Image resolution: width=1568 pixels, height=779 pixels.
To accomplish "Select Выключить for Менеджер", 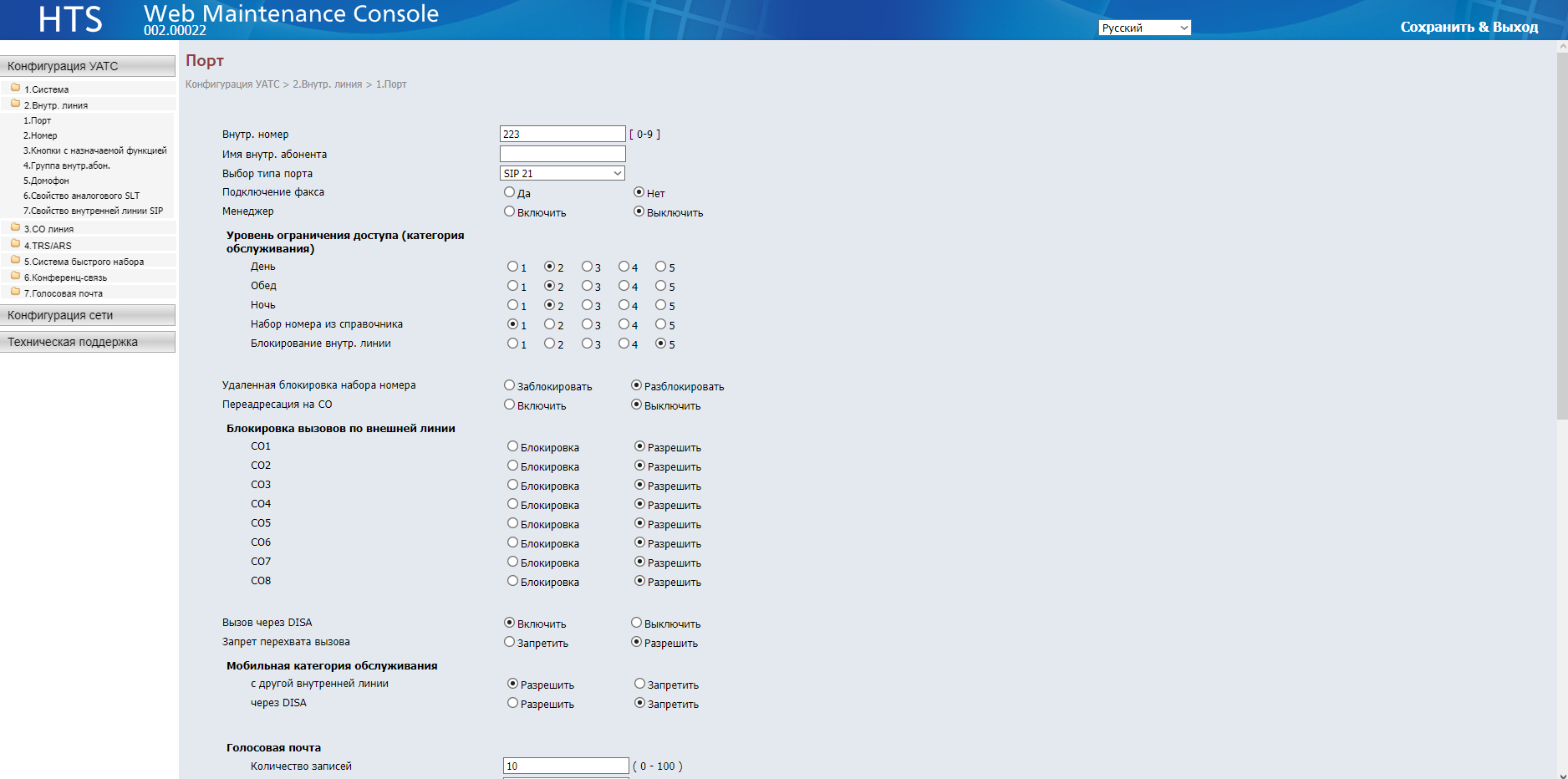I will [x=639, y=211].
